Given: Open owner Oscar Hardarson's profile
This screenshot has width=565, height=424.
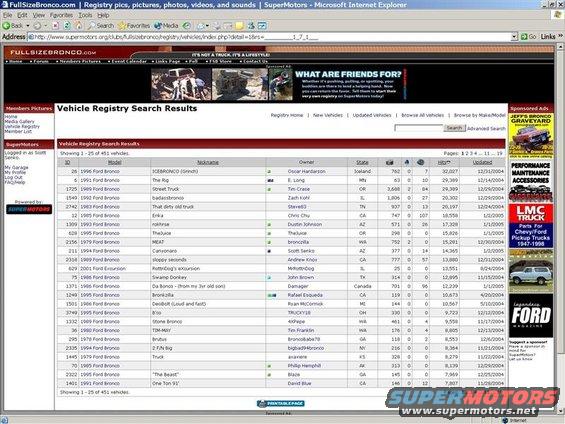Looking at the screenshot, I should tap(307, 171).
